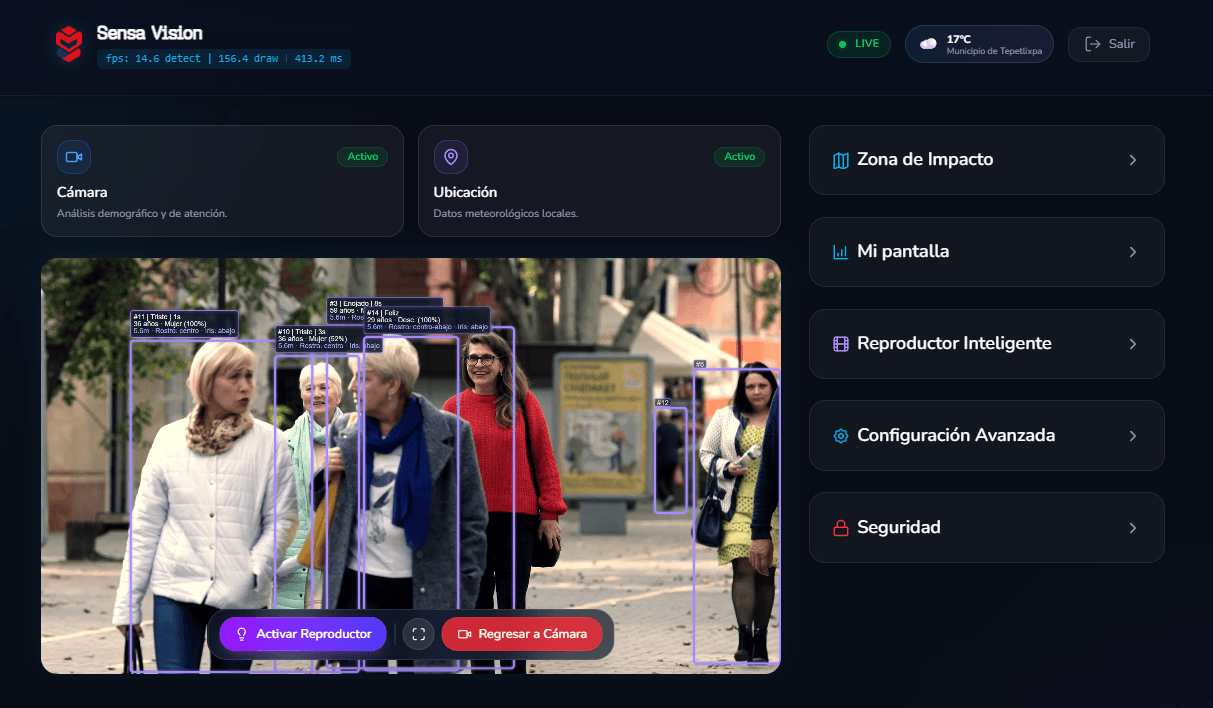
Task: Toggle the LIVE status indicator
Action: (858, 44)
